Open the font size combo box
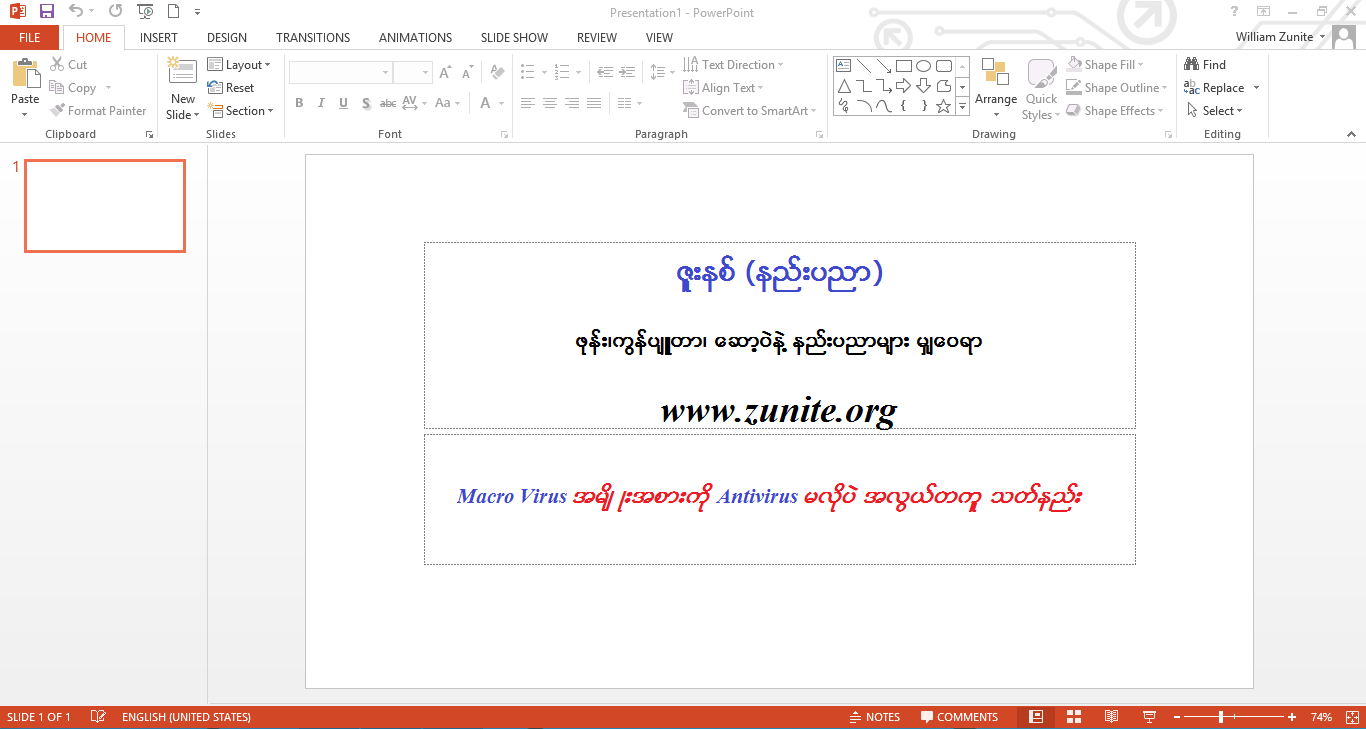 tap(412, 73)
